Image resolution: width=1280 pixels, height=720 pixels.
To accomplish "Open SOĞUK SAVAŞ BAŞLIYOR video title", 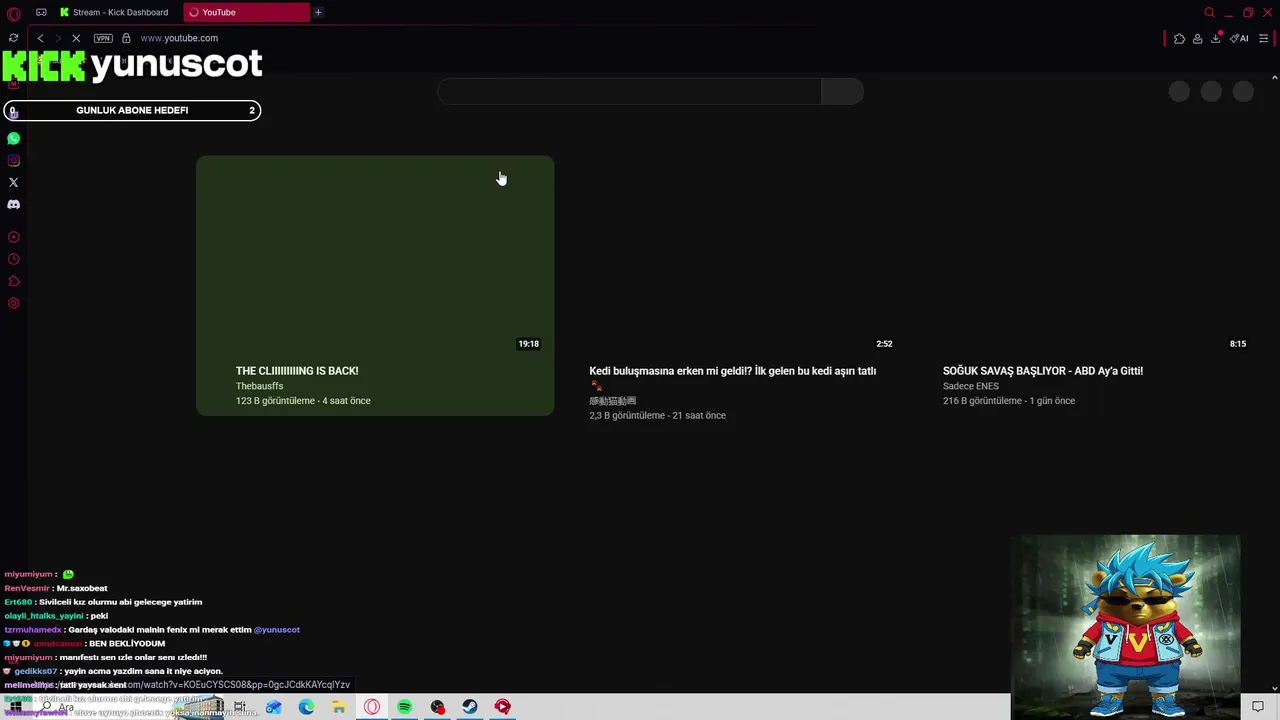I will pyautogui.click(x=1043, y=371).
